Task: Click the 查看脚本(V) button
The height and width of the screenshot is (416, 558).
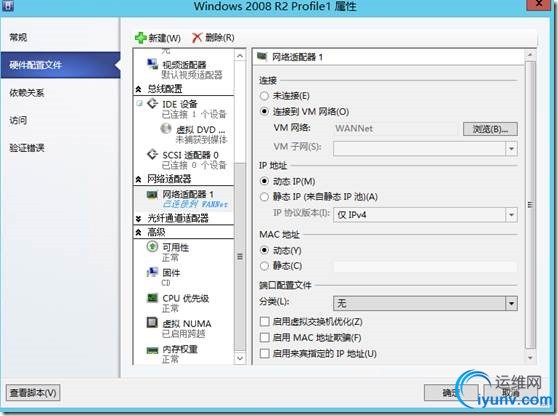Action: [x=33, y=393]
